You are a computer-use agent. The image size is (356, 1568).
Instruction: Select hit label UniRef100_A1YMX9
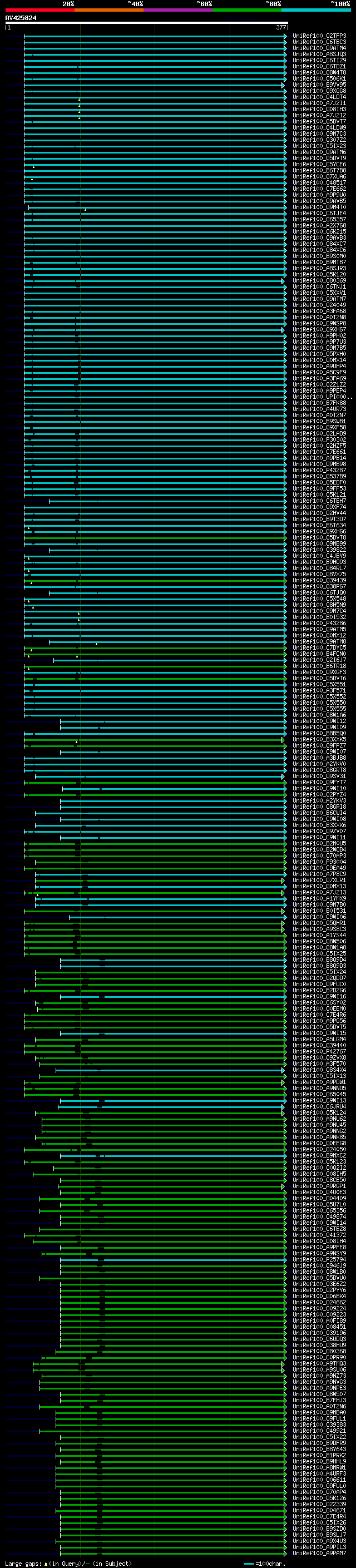(x=319, y=898)
